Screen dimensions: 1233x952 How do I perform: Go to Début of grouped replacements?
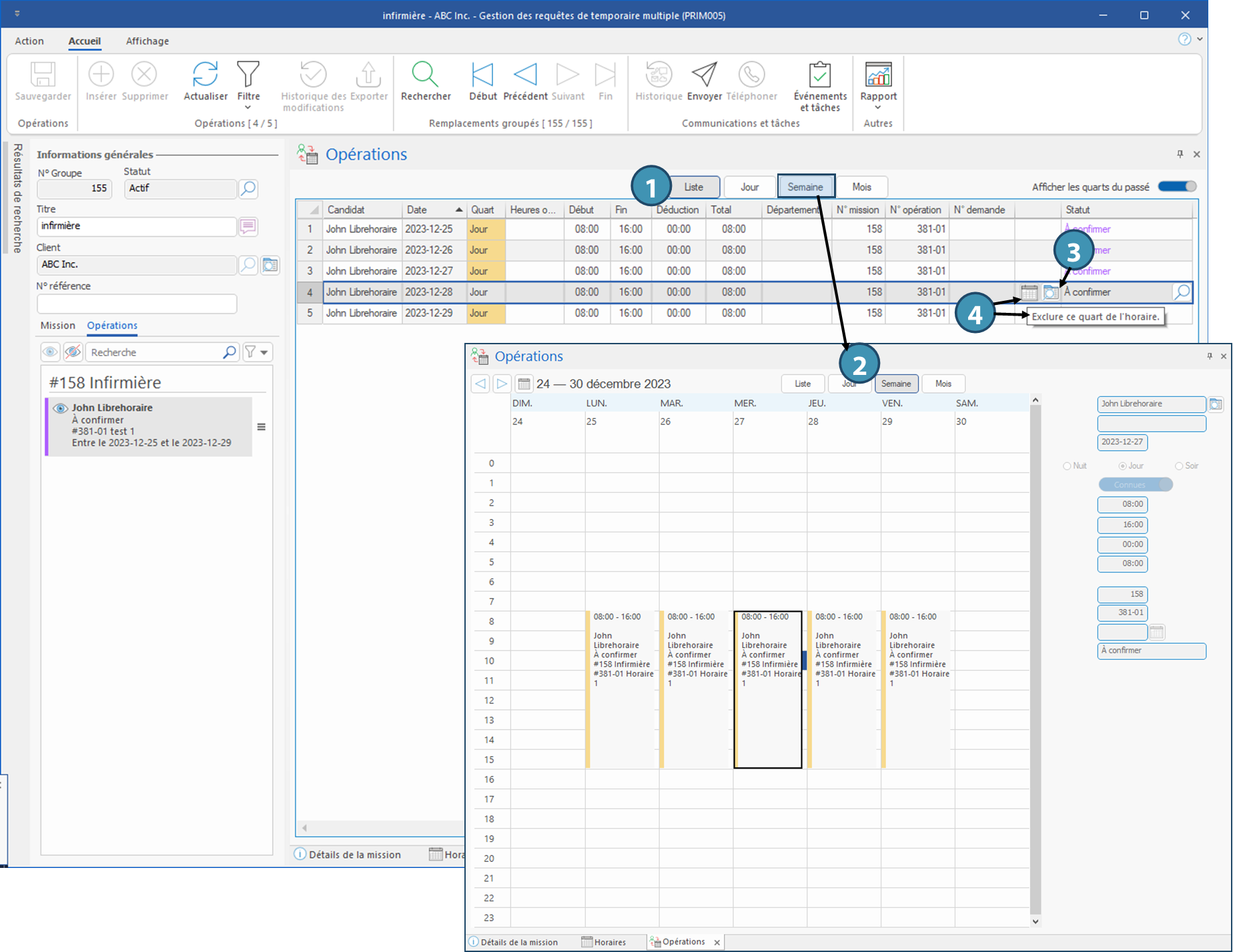[x=482, y=74]
